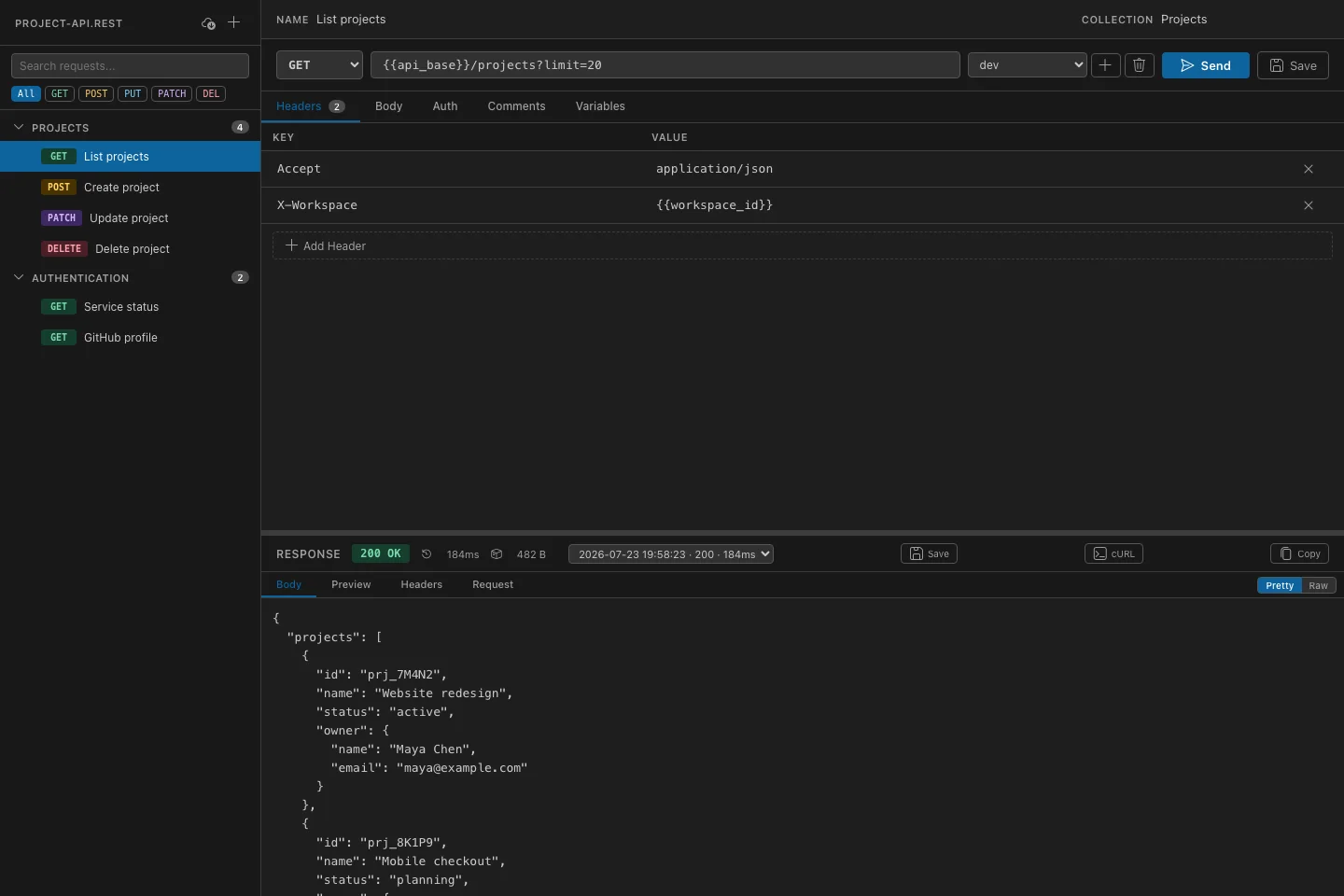Add a new header row
Viewport: 1344px width, 896px height.
coord(803,245)
